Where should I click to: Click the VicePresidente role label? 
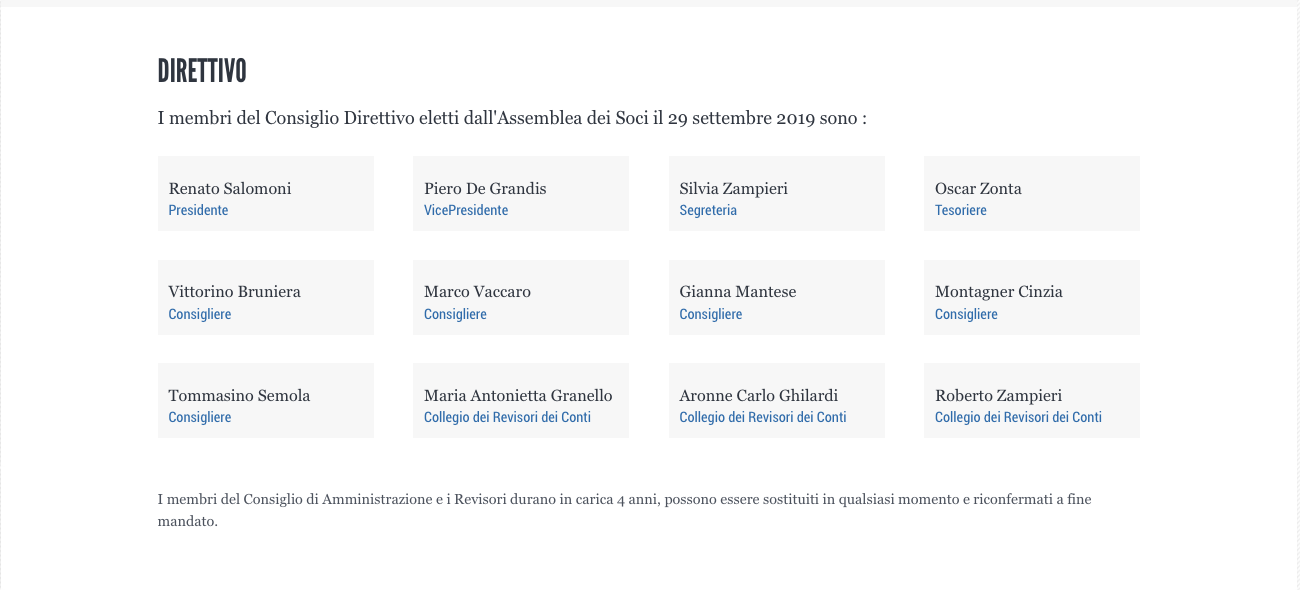coord(466,210)
